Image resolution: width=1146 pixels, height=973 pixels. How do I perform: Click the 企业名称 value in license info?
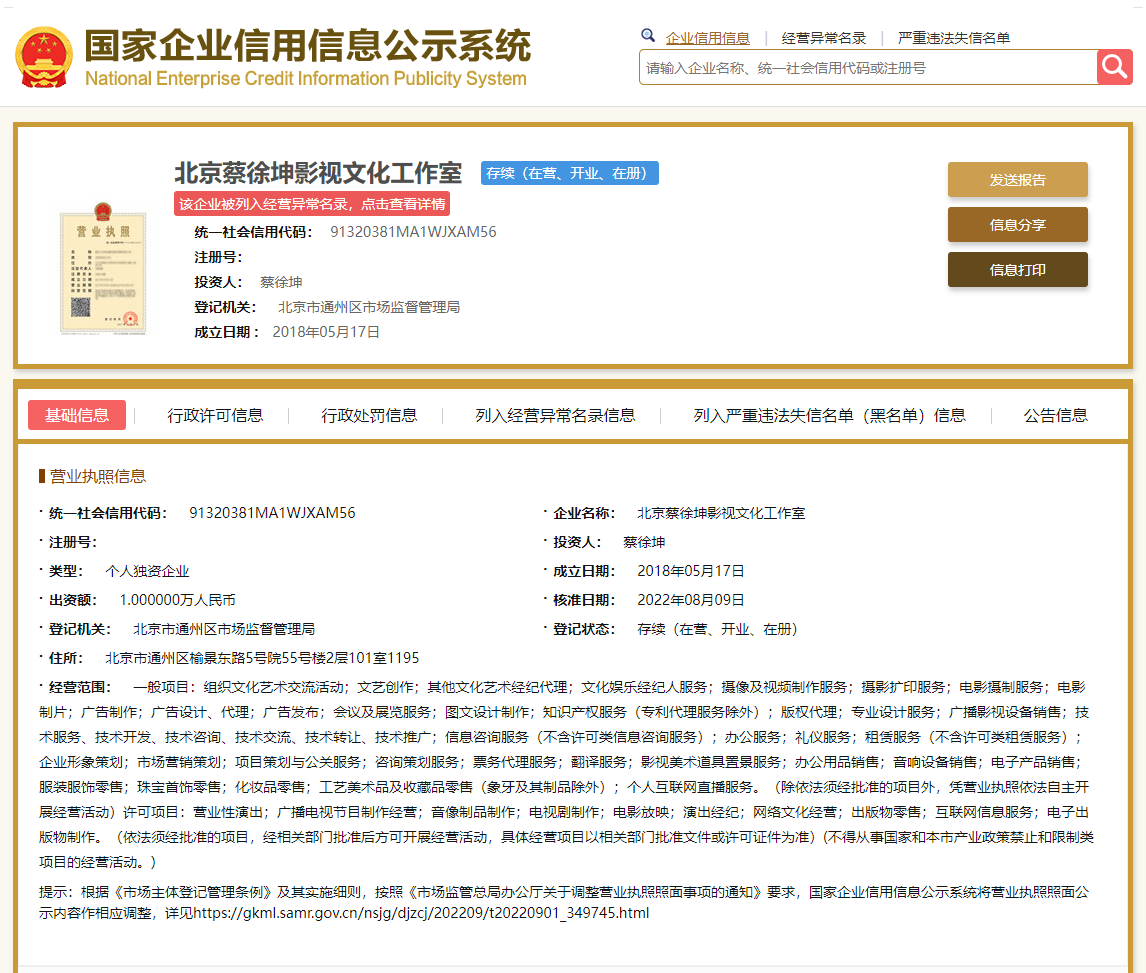(x=721, y=513)
